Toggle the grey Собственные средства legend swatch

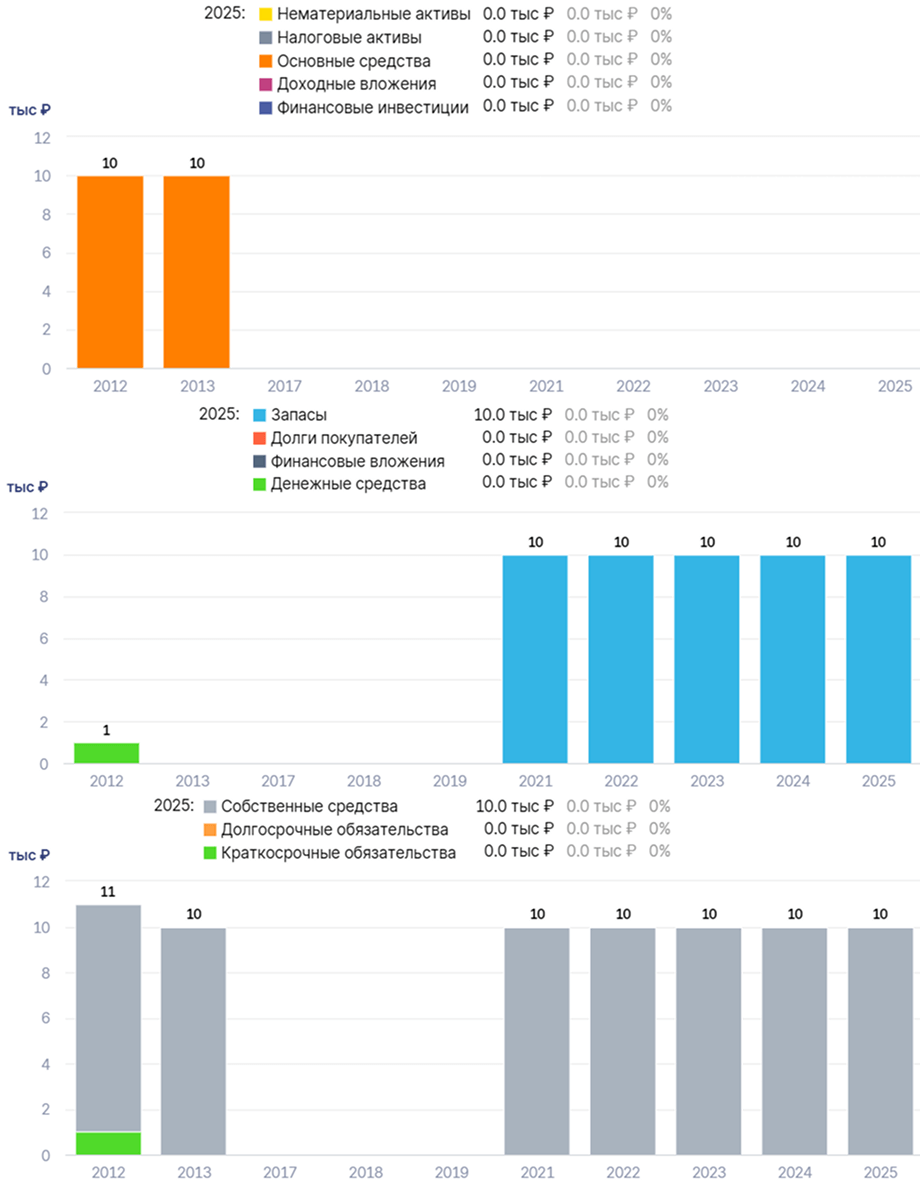210,806
